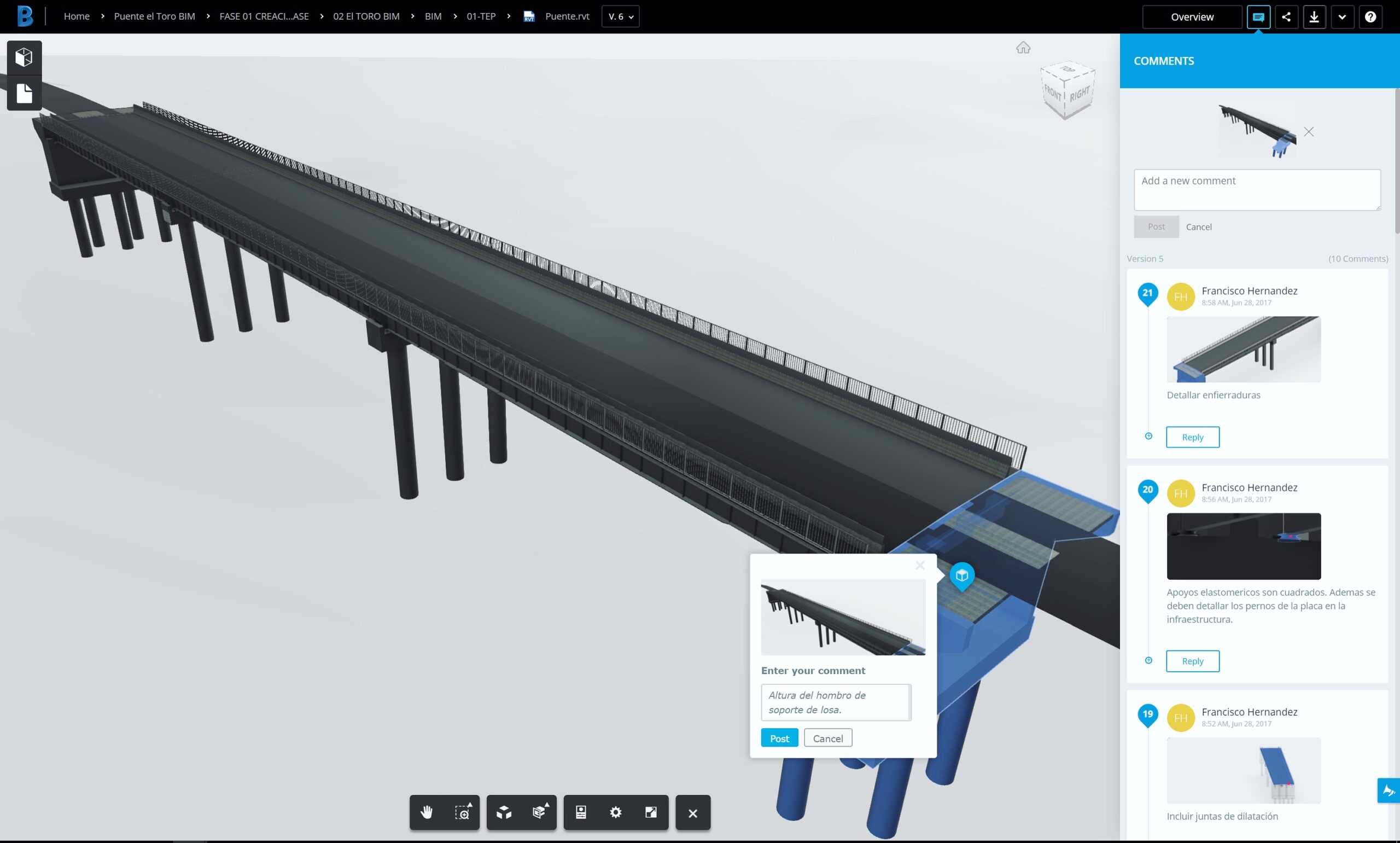This screenshot has width=1400, height=843.
Task: Click the download icon in header
Action: click(x=1314, y=17)
